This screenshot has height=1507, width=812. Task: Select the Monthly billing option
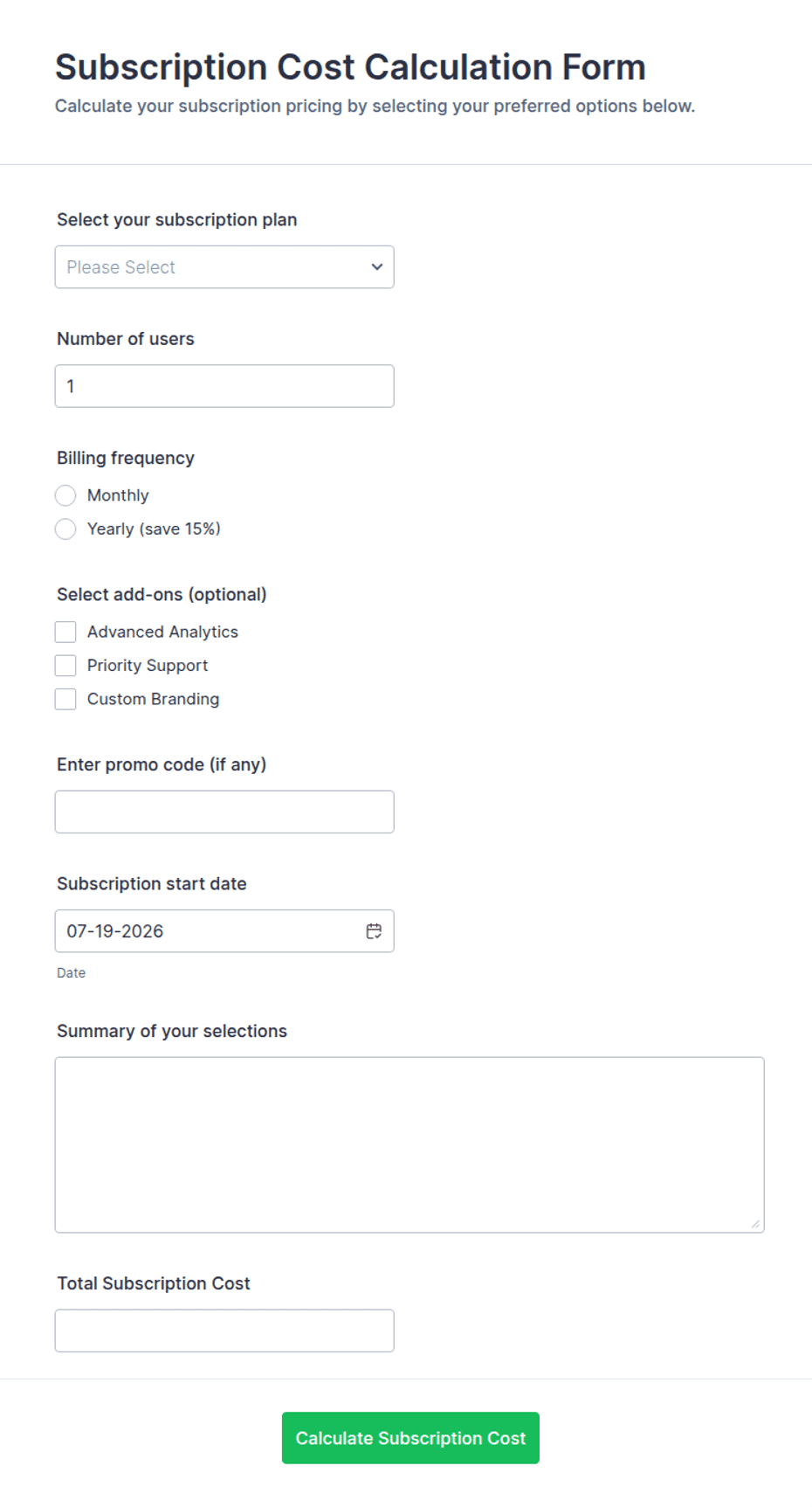[65, 495]
